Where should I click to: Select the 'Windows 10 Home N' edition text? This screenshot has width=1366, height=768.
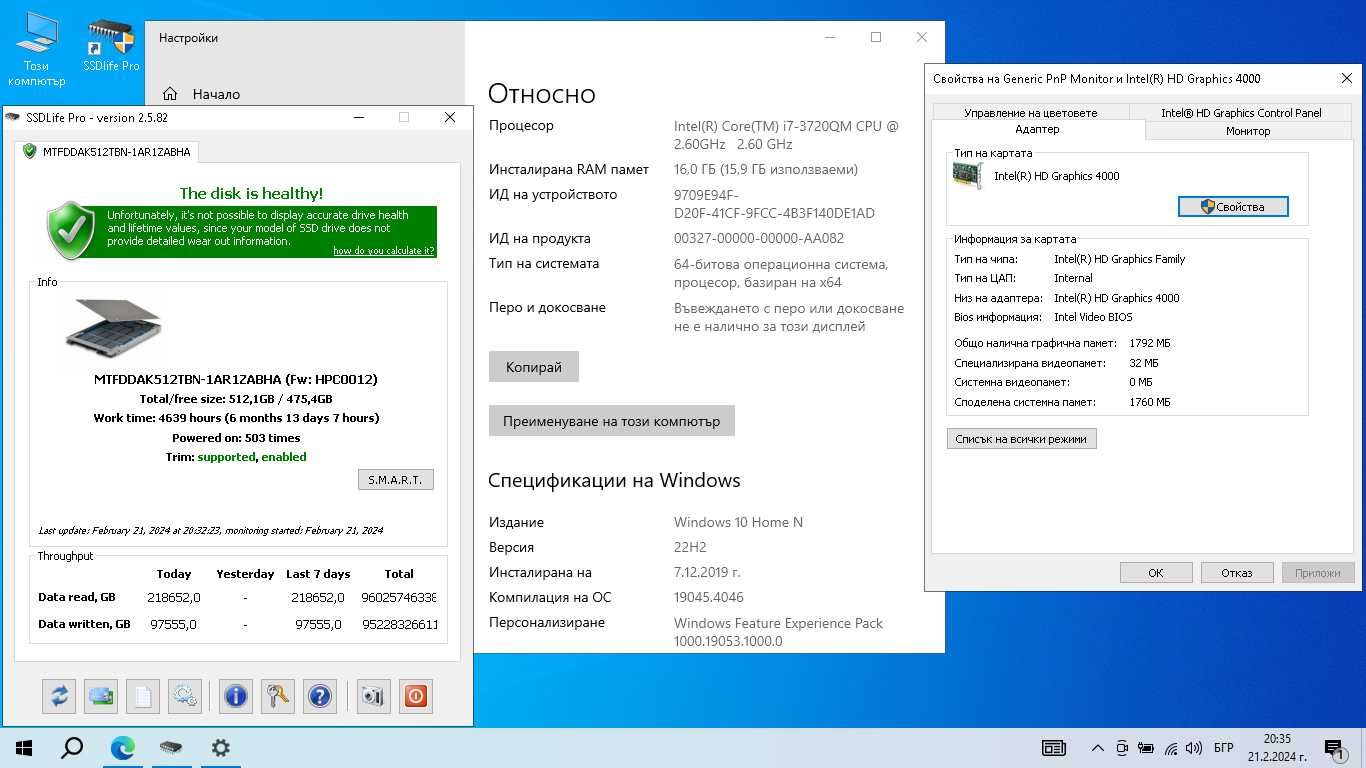[738, 522]
